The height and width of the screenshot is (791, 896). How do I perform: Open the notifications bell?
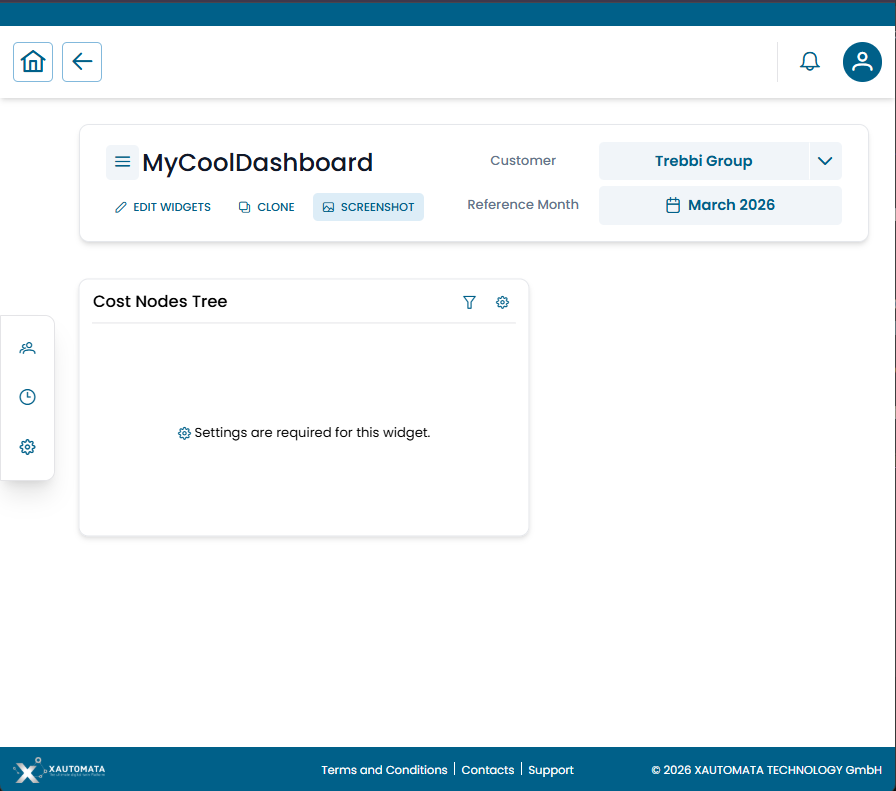click(x=809, y=61)
